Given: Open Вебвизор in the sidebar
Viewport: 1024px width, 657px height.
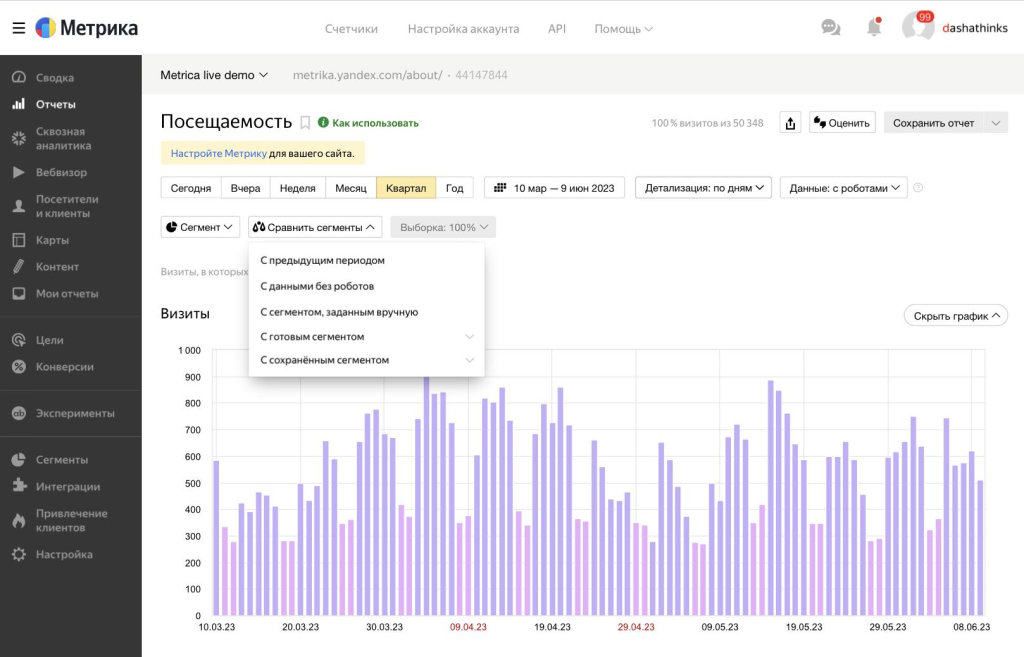Looking at the screenshot, I should [61, 172].
